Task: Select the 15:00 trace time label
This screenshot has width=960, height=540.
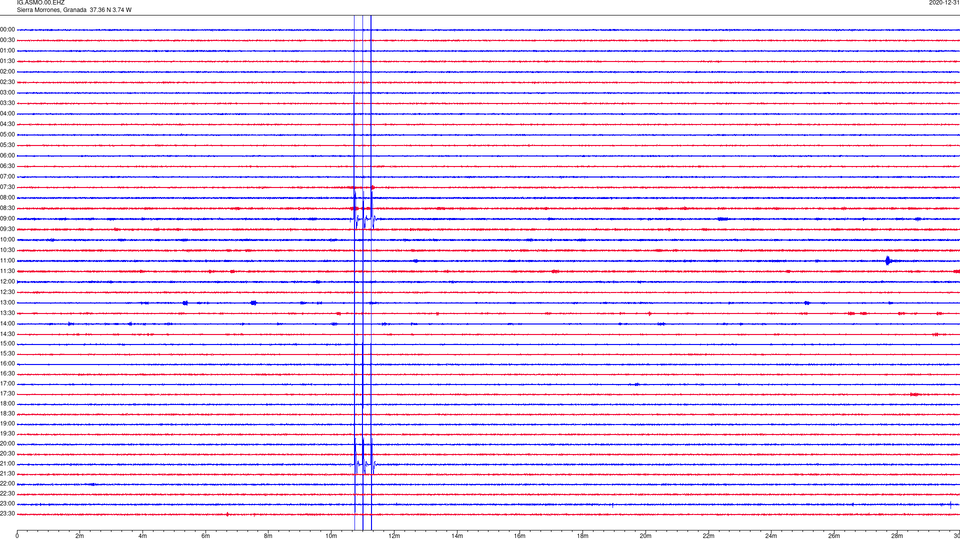Action: pyautogui.click(x=7, y=344)
